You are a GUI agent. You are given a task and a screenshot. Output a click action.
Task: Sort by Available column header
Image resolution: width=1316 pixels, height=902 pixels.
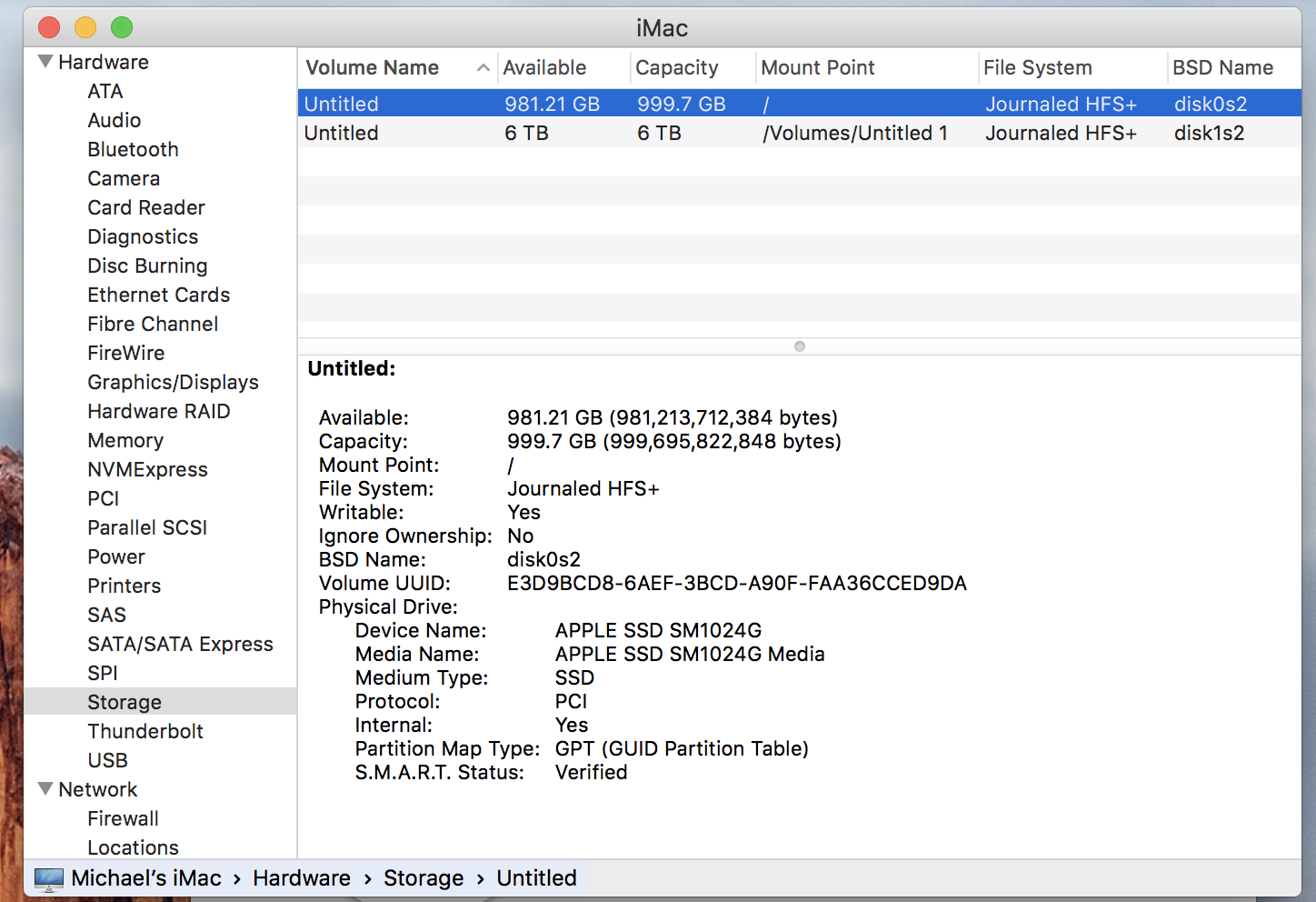(544, 67)
